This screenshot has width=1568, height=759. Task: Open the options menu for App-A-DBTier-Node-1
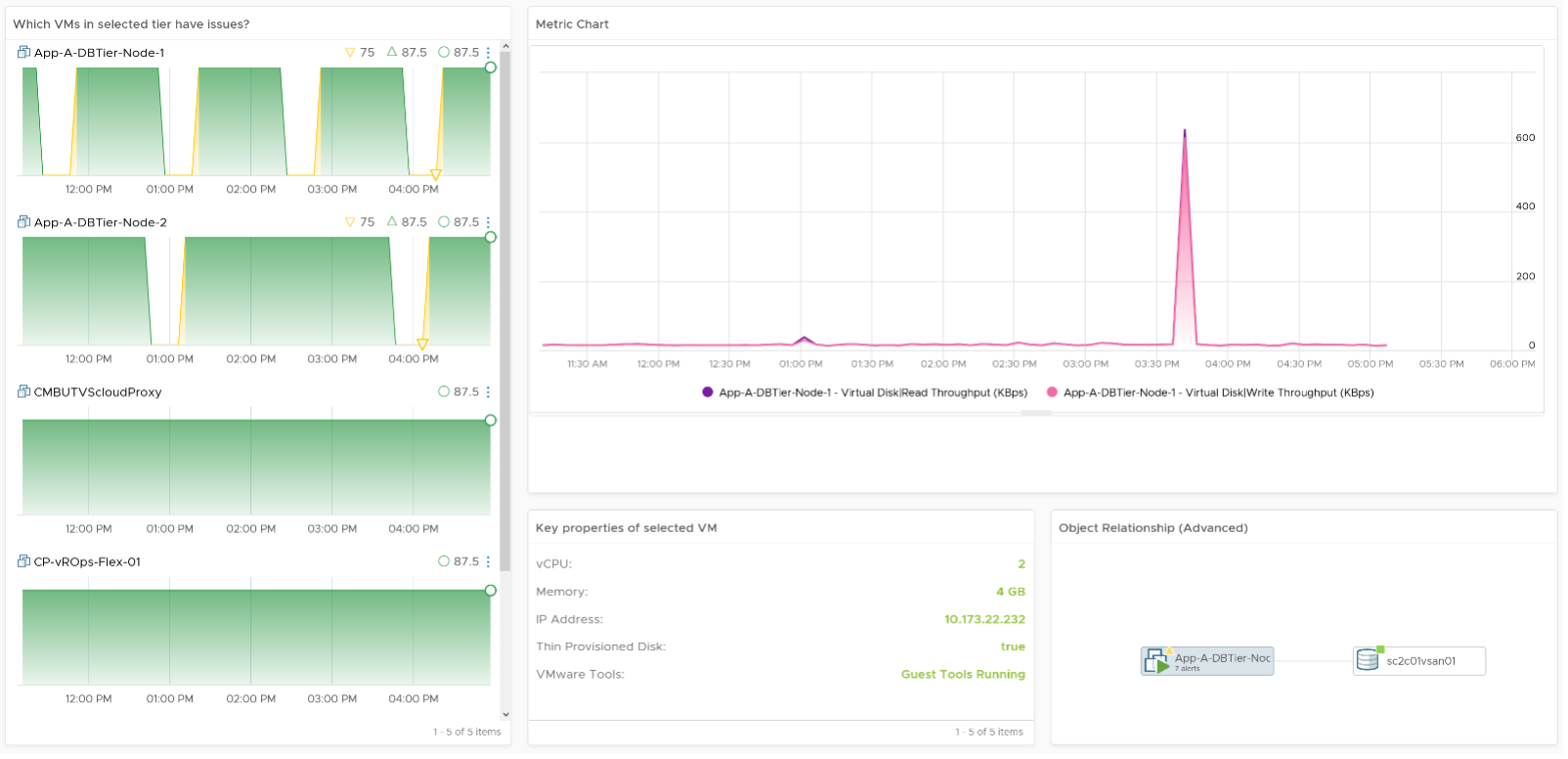pos(489,53)
